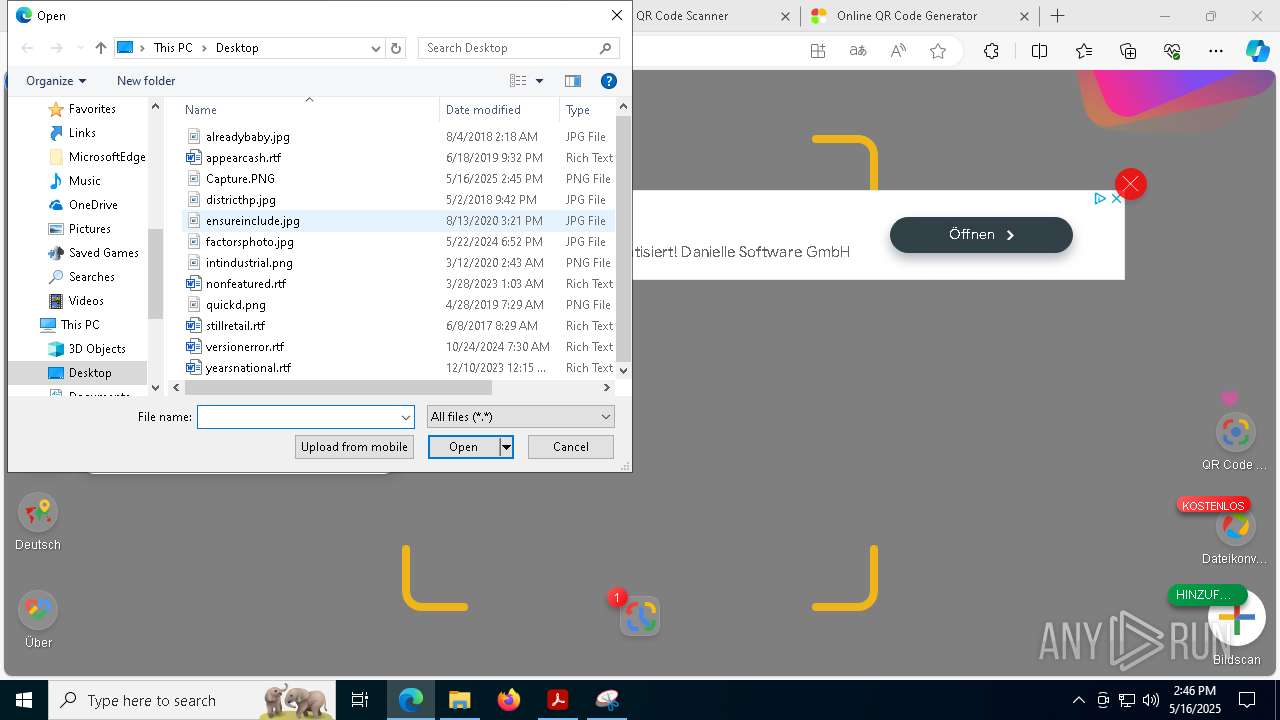The width and height of the screenshot is (1280, 720).
Task: Click the New folder button
Action: [146, 81]
